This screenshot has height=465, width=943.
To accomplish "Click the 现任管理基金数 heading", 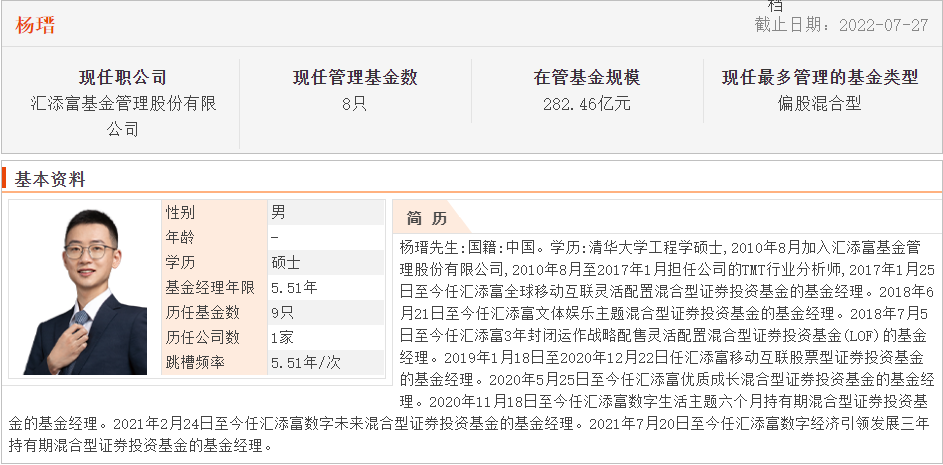I will [355, 78].
